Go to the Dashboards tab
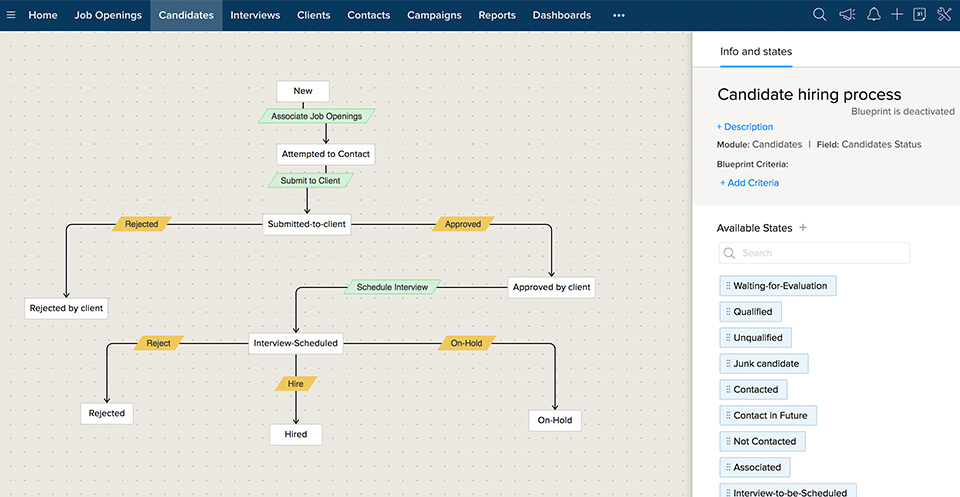 point(561,15)
